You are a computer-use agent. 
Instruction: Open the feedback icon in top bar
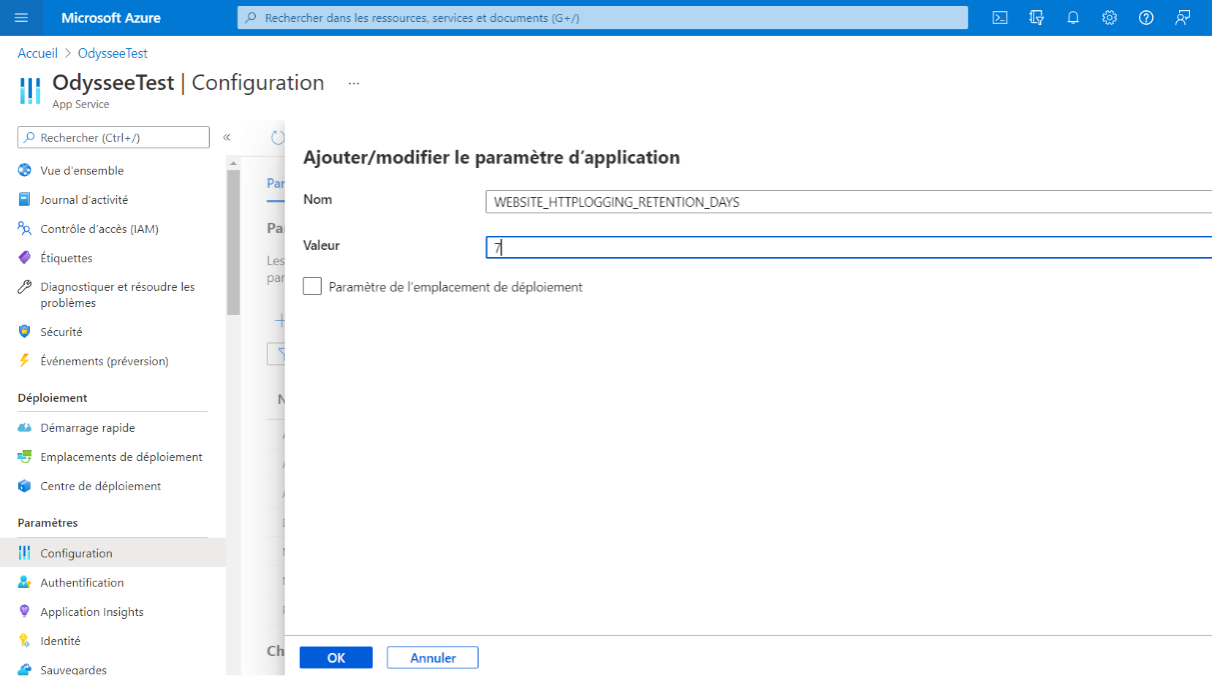(x=1183, y=18)
